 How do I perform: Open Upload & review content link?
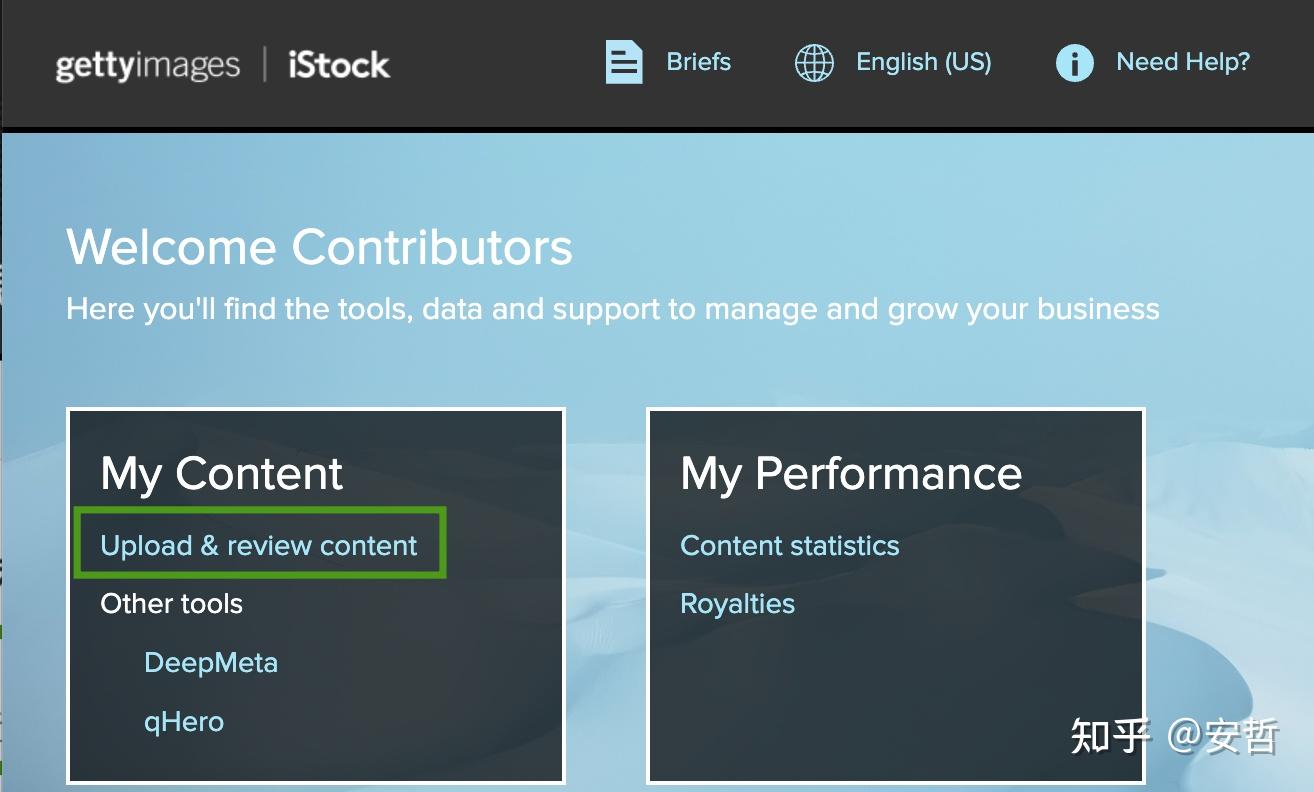259,545
